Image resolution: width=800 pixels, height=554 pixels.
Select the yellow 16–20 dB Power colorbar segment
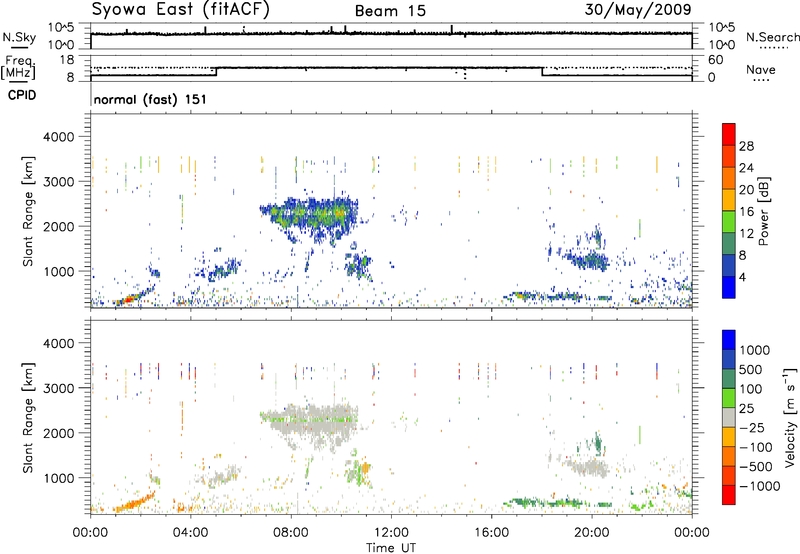(729, 199)
